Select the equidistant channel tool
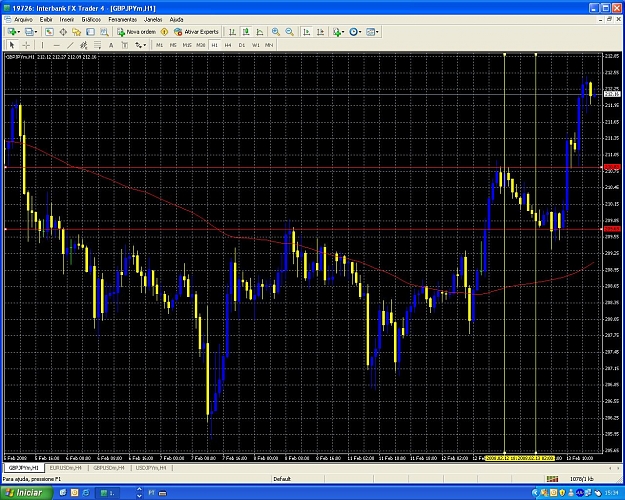Image resolution: width=625 pixels, height=500 pixels. (x=84, y=45)
